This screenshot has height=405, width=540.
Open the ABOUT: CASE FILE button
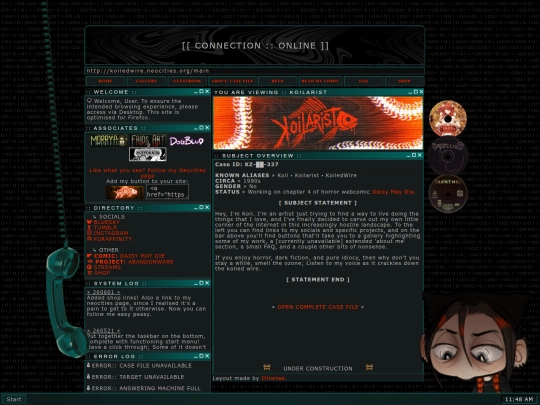(232, 81)
